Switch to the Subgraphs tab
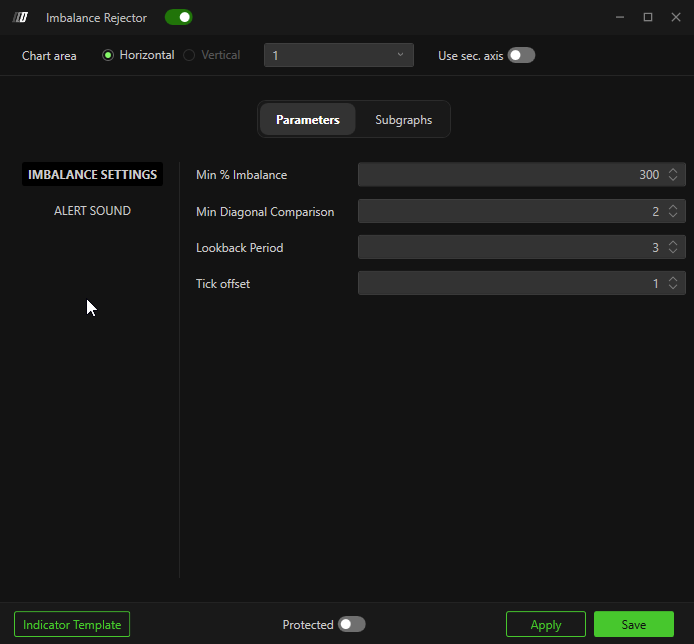The height and width of the screenshot is (644, 694). 403,119
